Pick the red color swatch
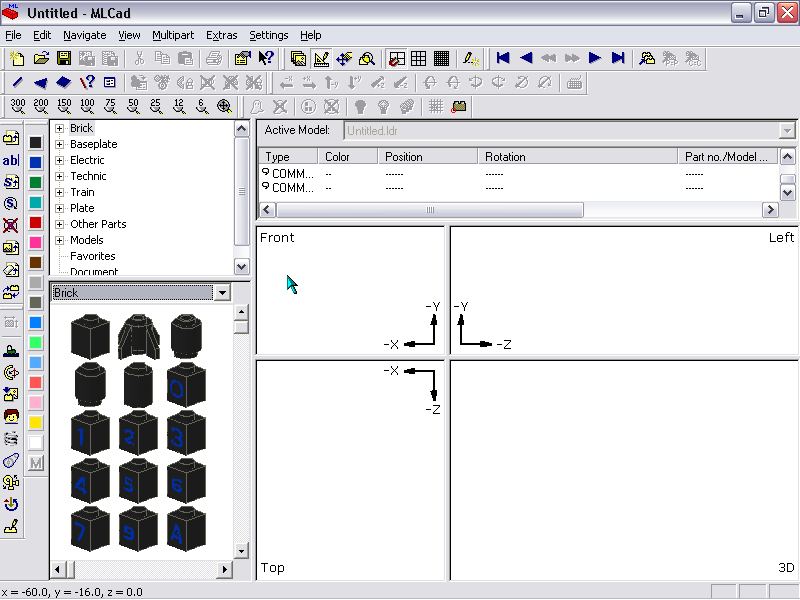The height and width of the screenshot is (600, 800). tap(35, 222)
